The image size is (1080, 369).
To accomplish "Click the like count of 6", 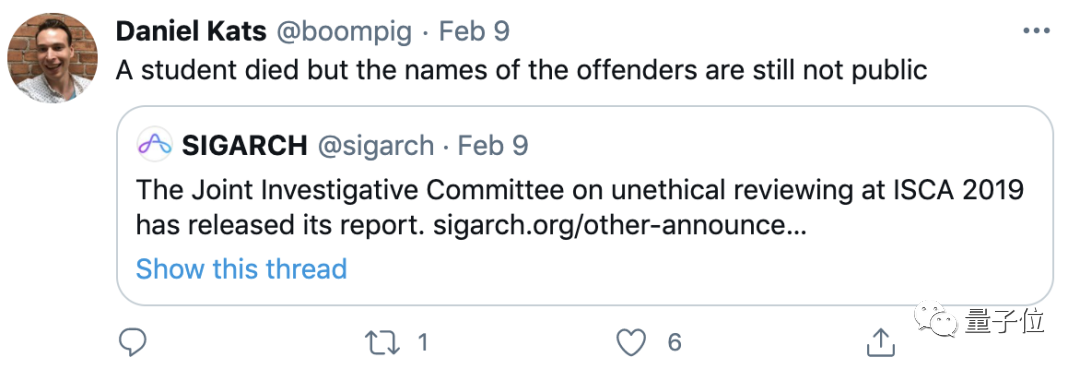I will tap(674, 342).
